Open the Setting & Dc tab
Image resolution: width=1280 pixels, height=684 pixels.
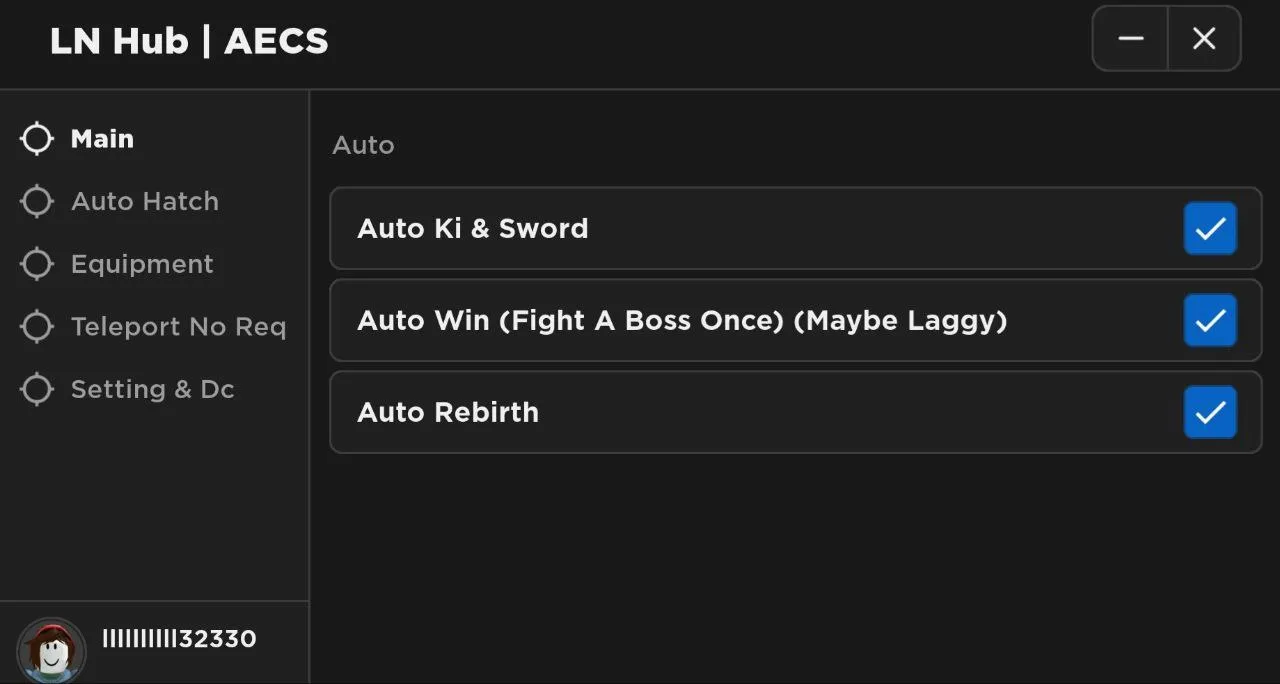pyautogui.click(x=152, y=389)
